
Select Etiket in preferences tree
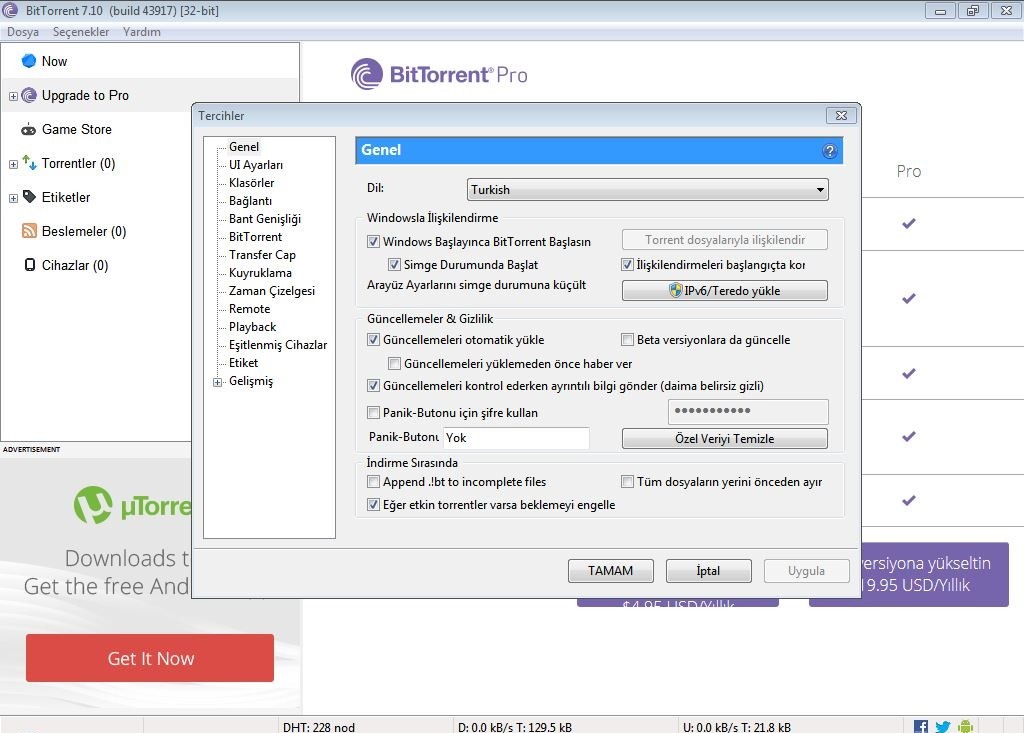[244, 363]
